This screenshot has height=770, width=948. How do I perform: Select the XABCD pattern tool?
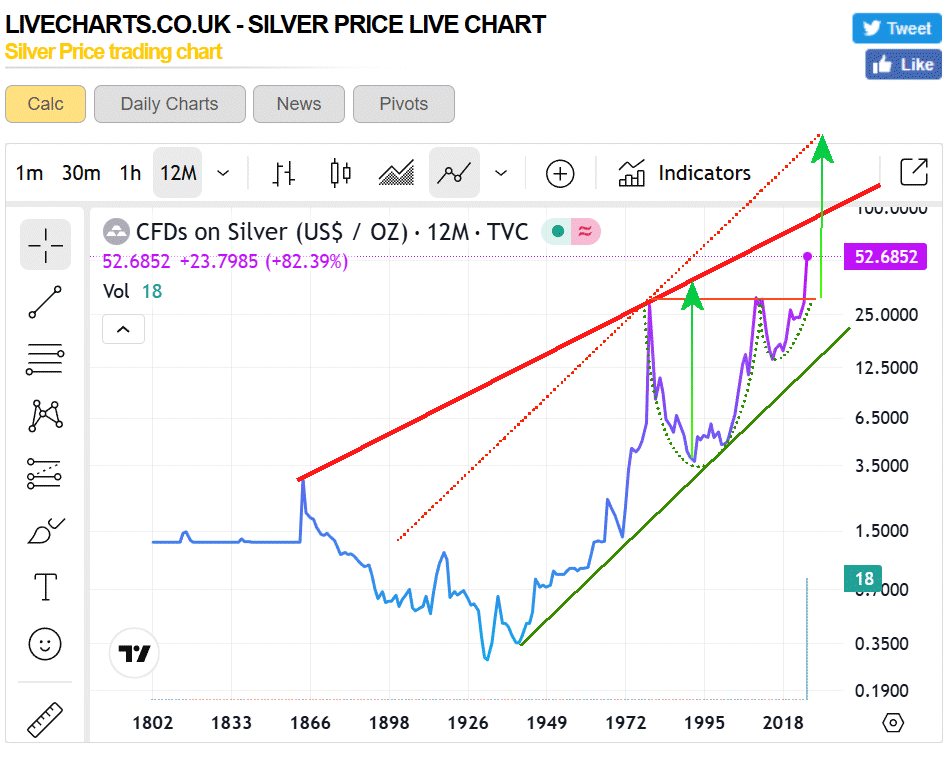[x=45, y=415]
